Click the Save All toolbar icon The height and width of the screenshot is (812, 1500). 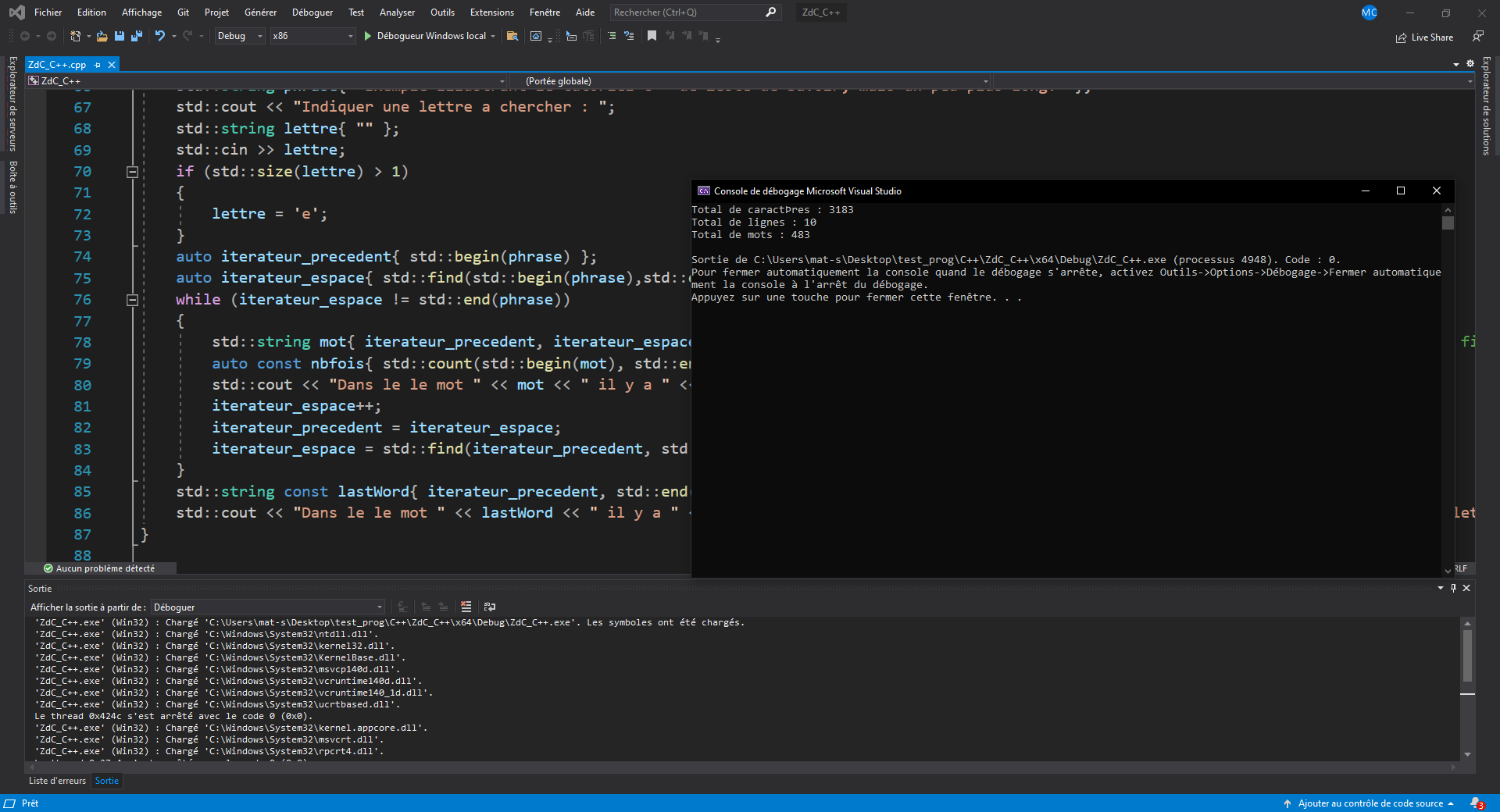pyautogui.click(x=137, y=36)
